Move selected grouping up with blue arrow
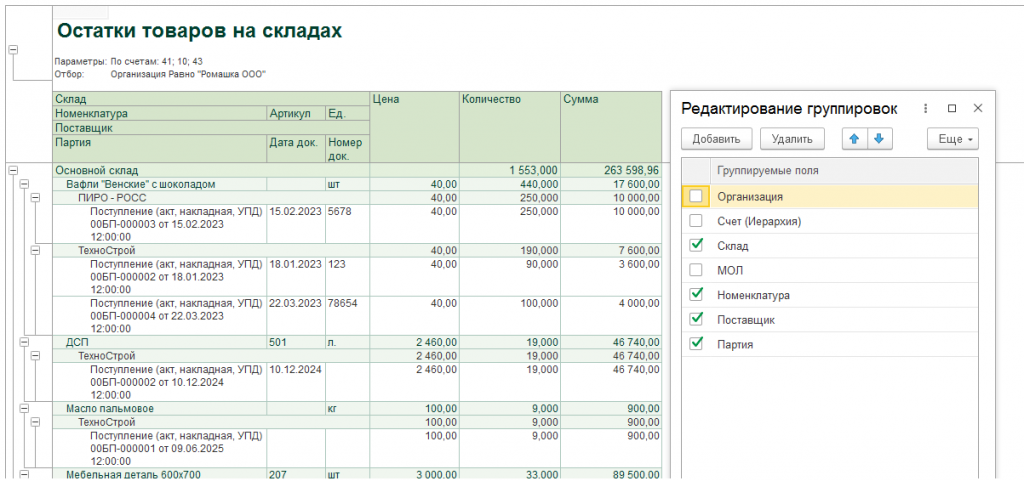The height and width of the screenshot is (481, 1024). tap(854, 138)
